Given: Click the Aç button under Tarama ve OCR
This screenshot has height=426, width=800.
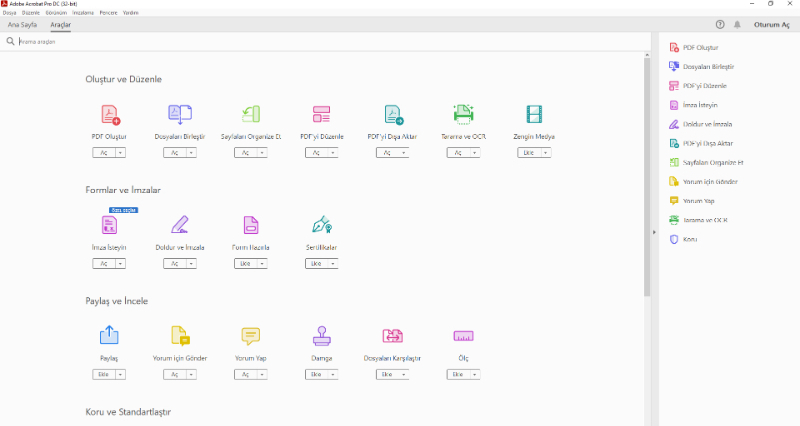Looking at the screenshot, I should click(x=458, y=153).
